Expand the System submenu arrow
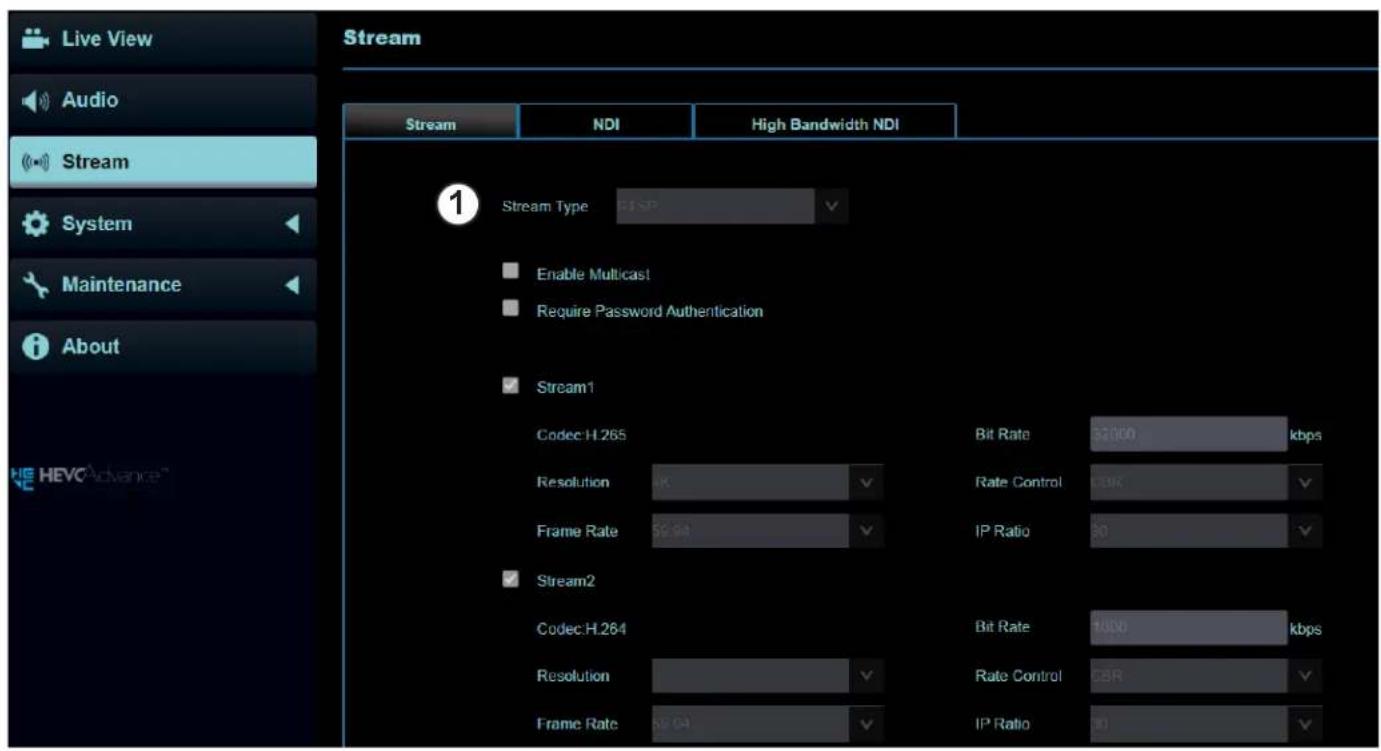The image size is (1381, 751). 292,224
